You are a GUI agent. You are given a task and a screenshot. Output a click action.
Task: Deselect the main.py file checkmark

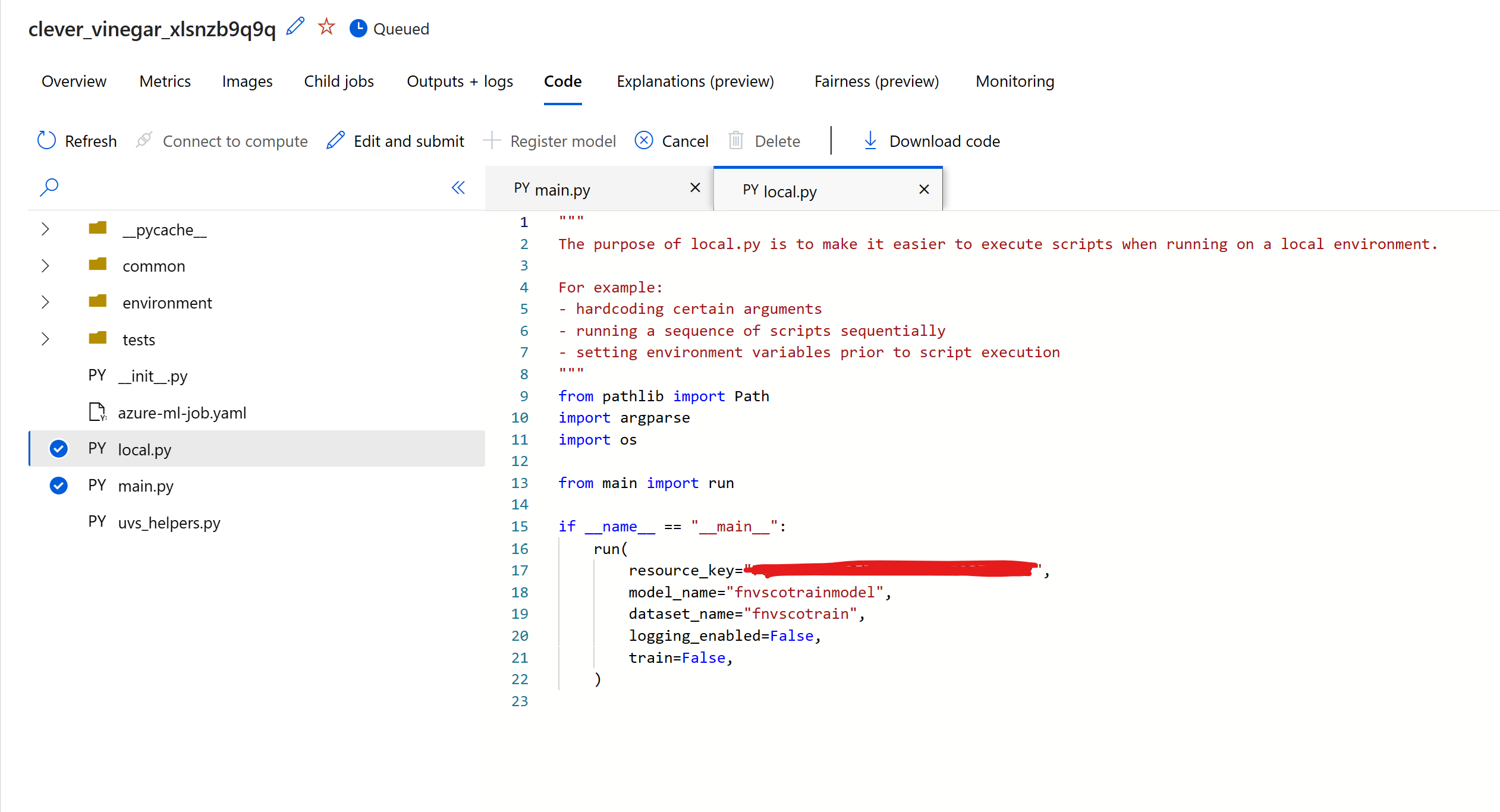[58, 486]
